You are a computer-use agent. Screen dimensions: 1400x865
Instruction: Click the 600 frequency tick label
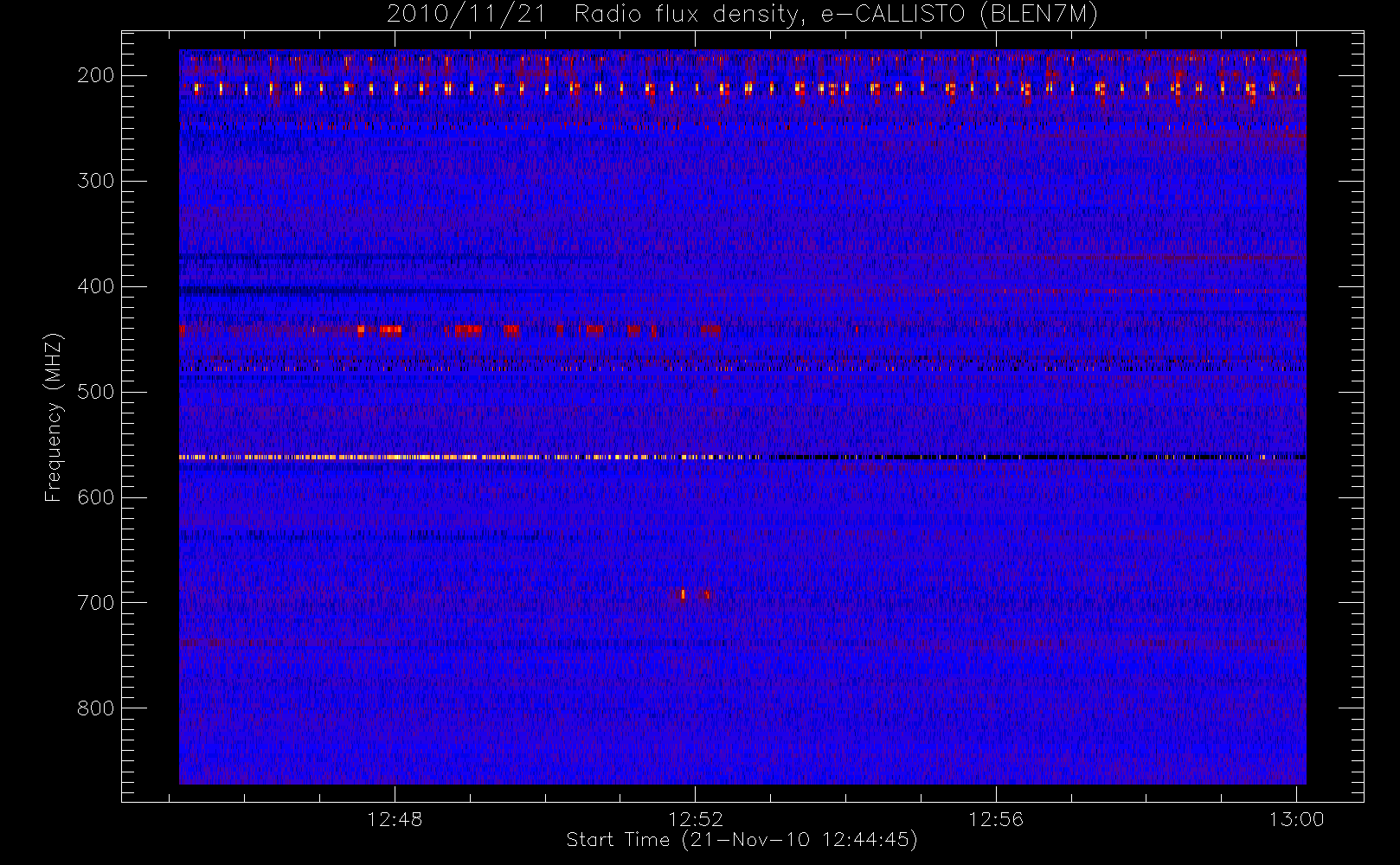(x=96, y=497)
